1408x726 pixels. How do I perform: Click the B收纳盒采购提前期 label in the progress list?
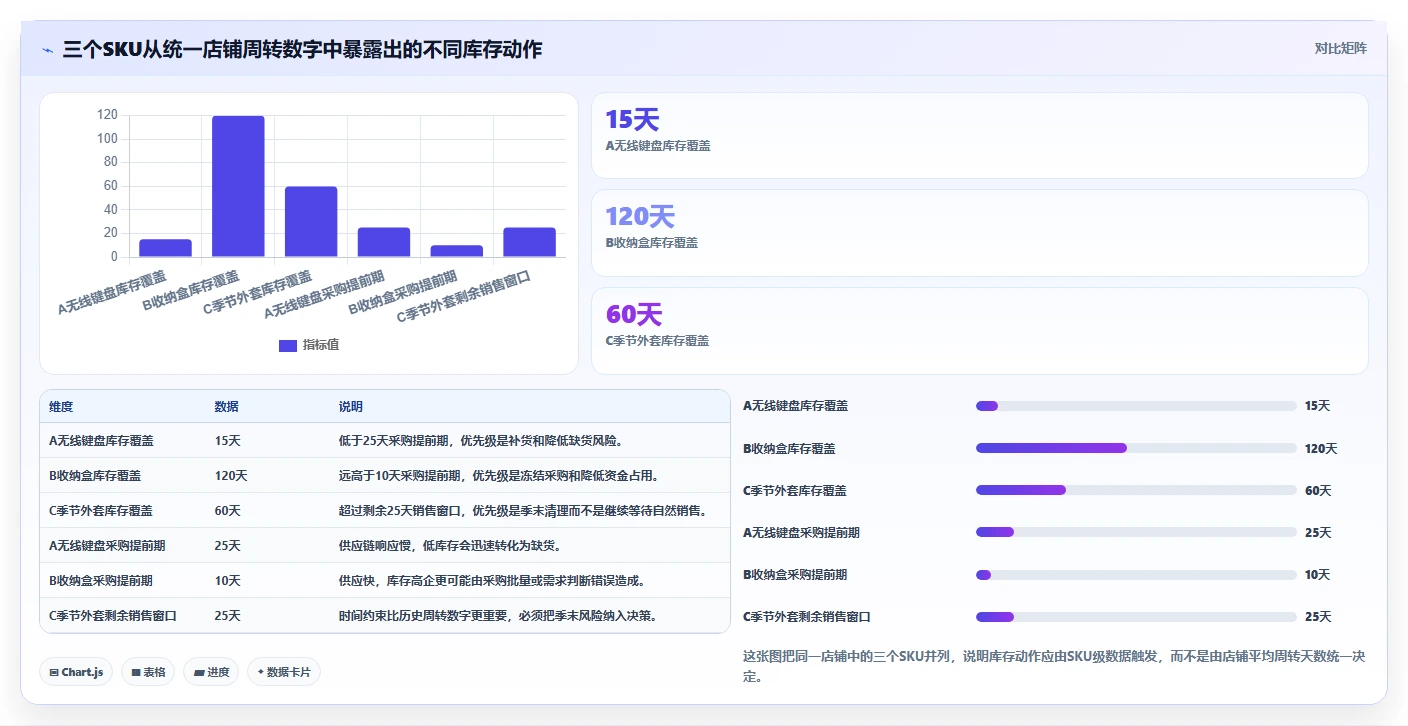click(795, 574)
